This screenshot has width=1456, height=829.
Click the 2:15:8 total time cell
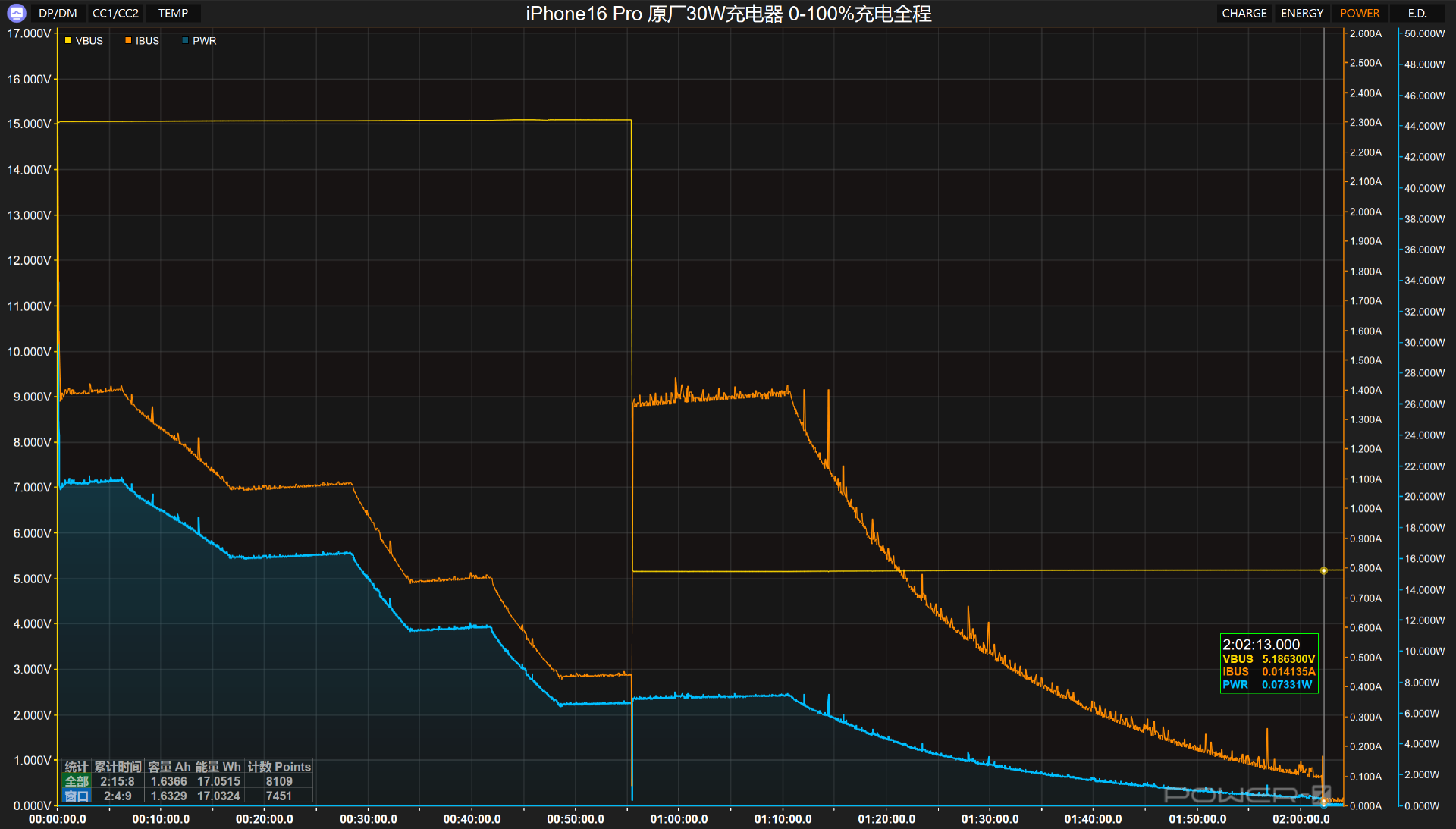click(x=118, y=781)
